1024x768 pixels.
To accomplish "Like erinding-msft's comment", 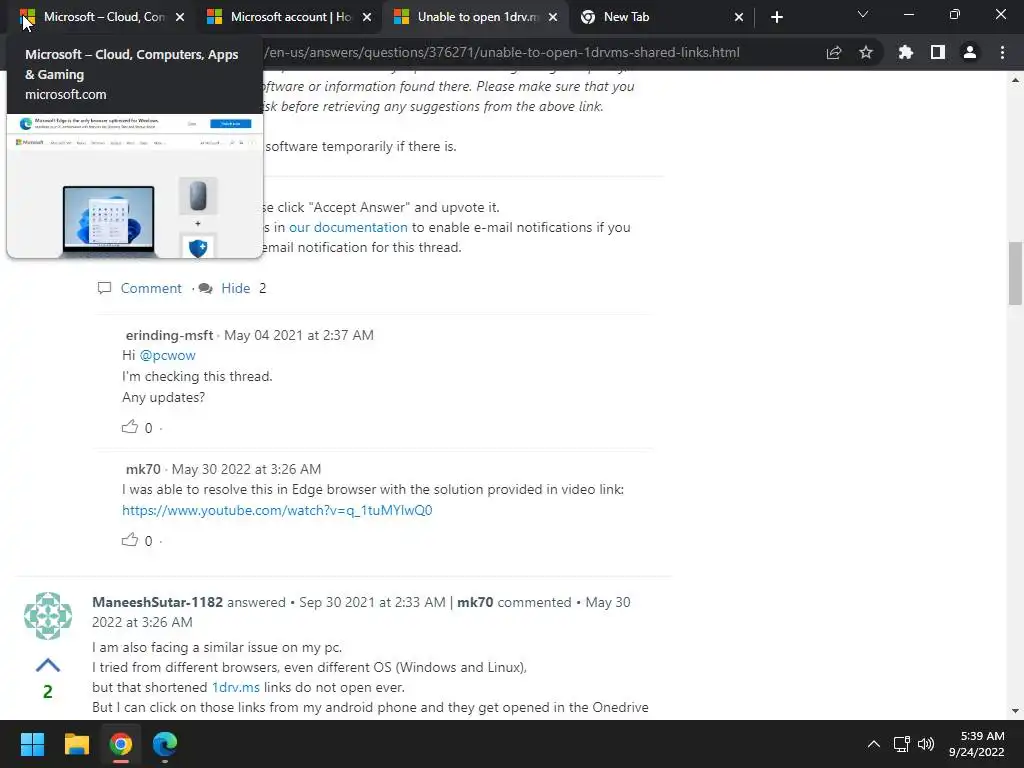I will click(130, 427).
